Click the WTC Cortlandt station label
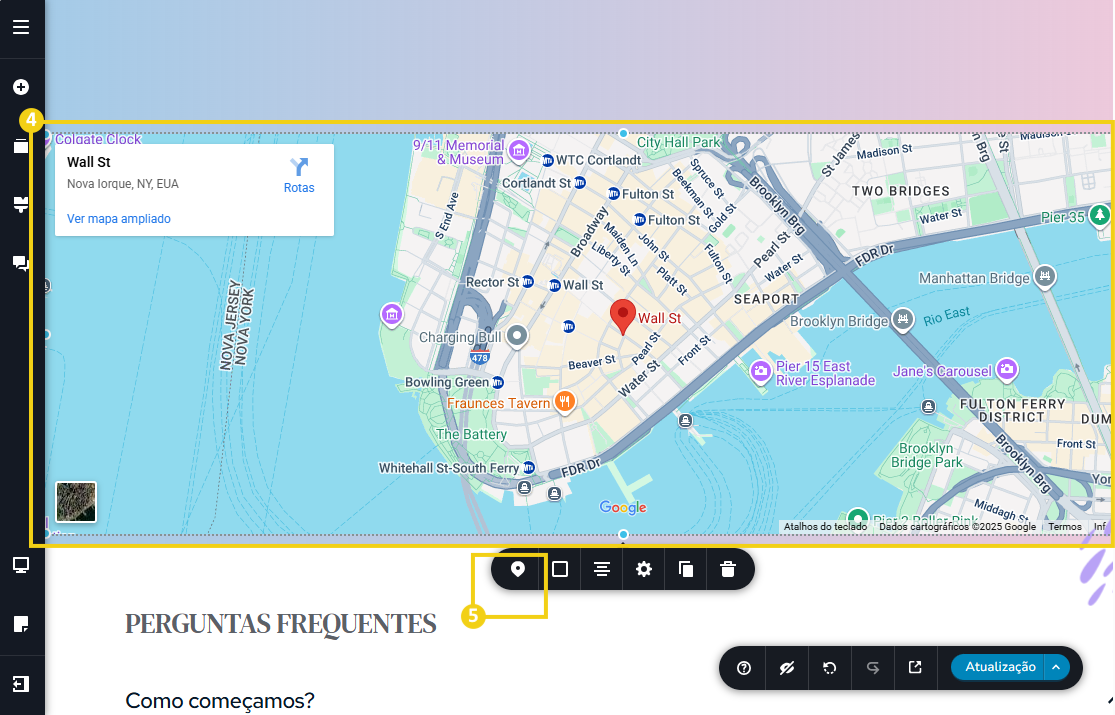 [598, 160]
